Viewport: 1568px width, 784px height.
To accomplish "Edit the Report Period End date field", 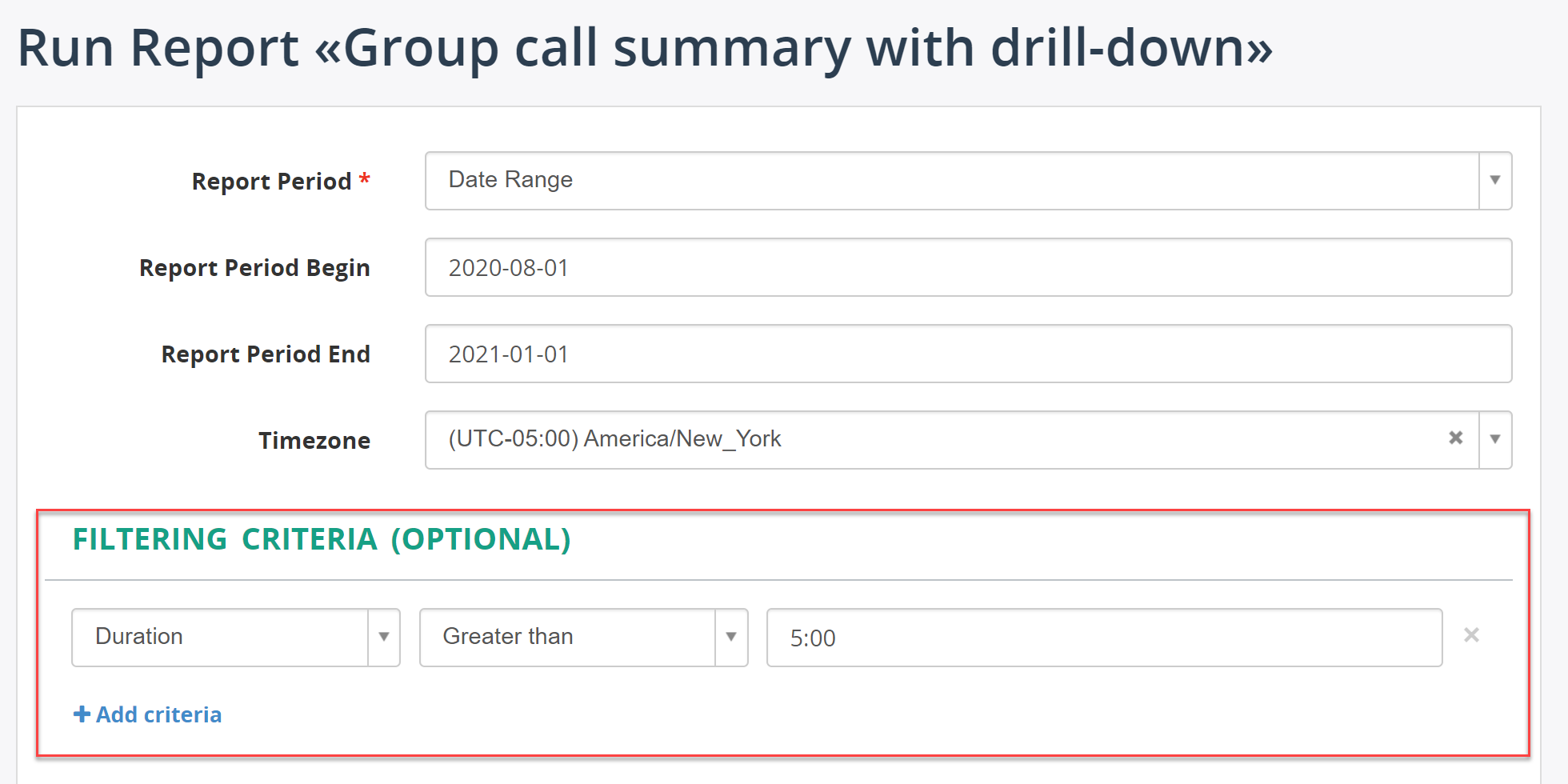I will coord(968,354).
